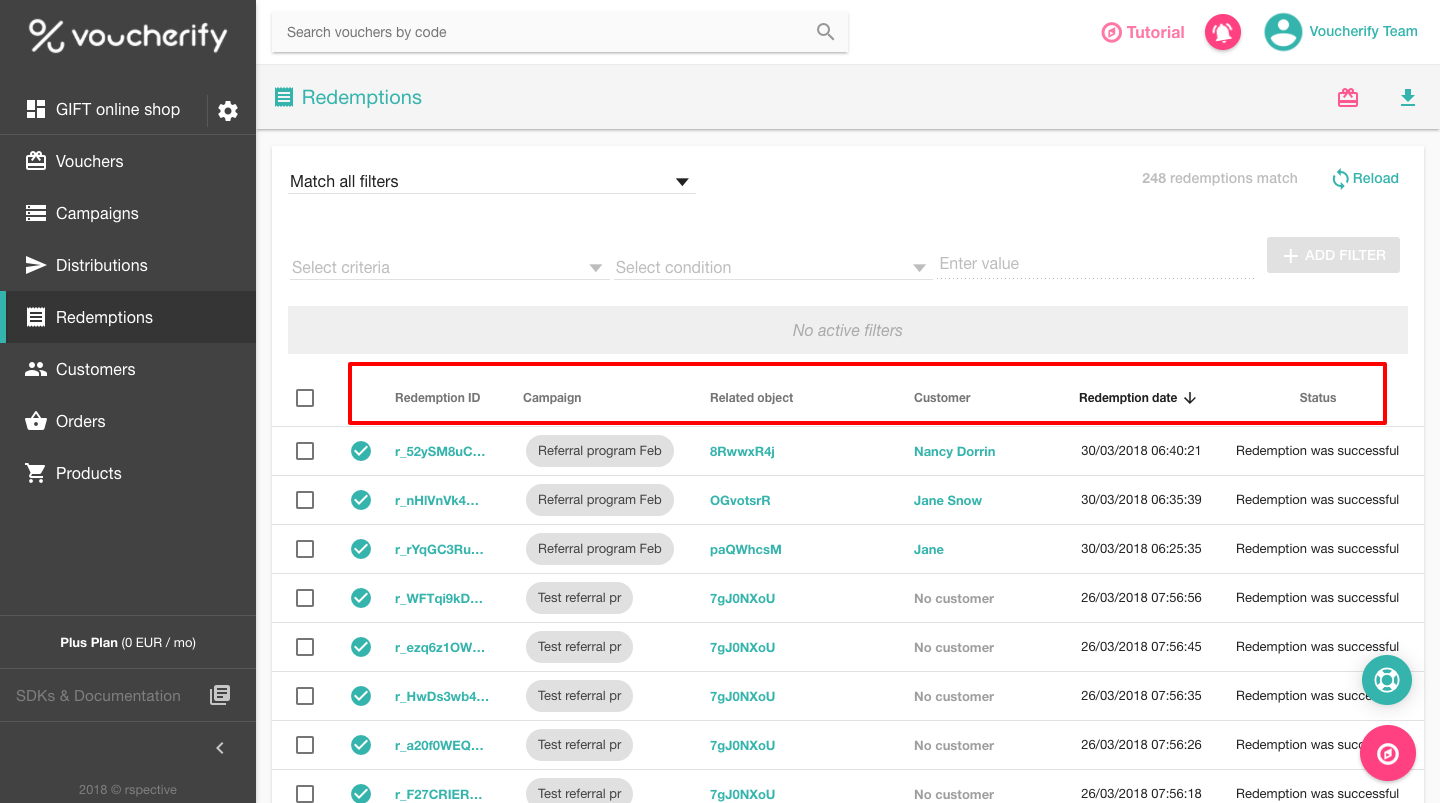Reload the redemptions list
The image size is (1440, 803).
[x=1365, y=178]
